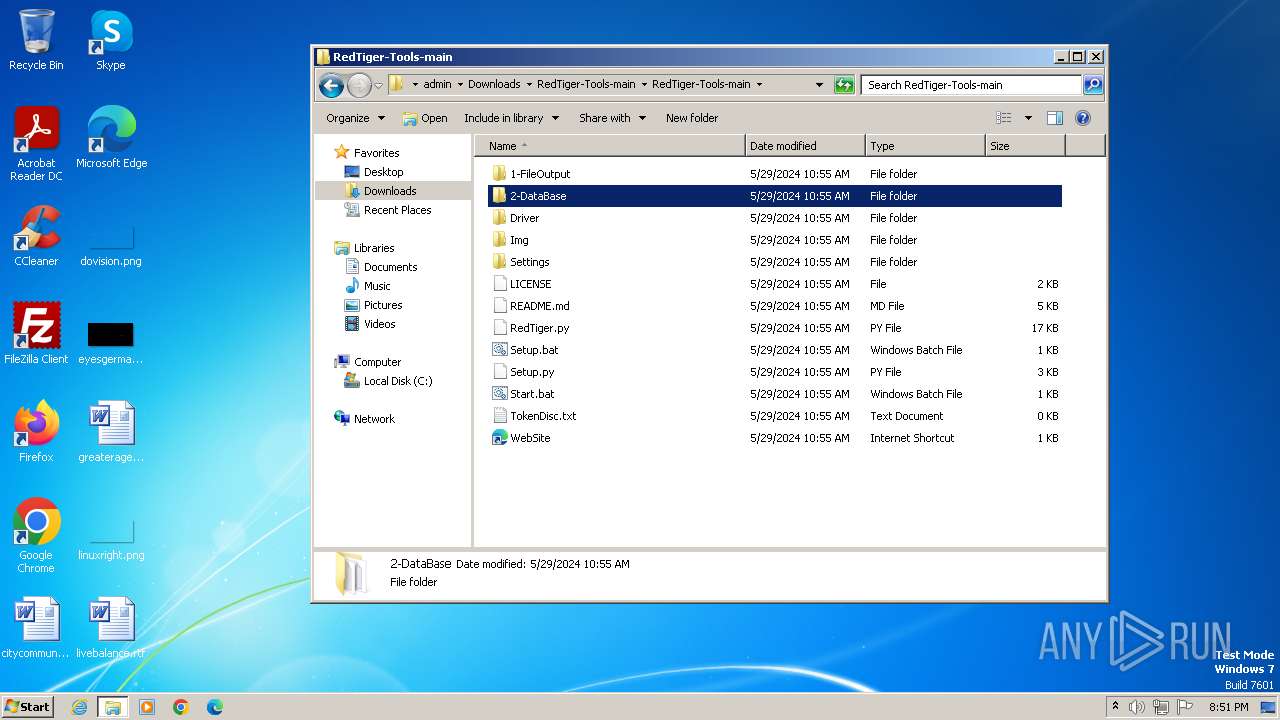Select Pictures library
The height and width of the screenshot is (720, 1280).
click(383, 305)
